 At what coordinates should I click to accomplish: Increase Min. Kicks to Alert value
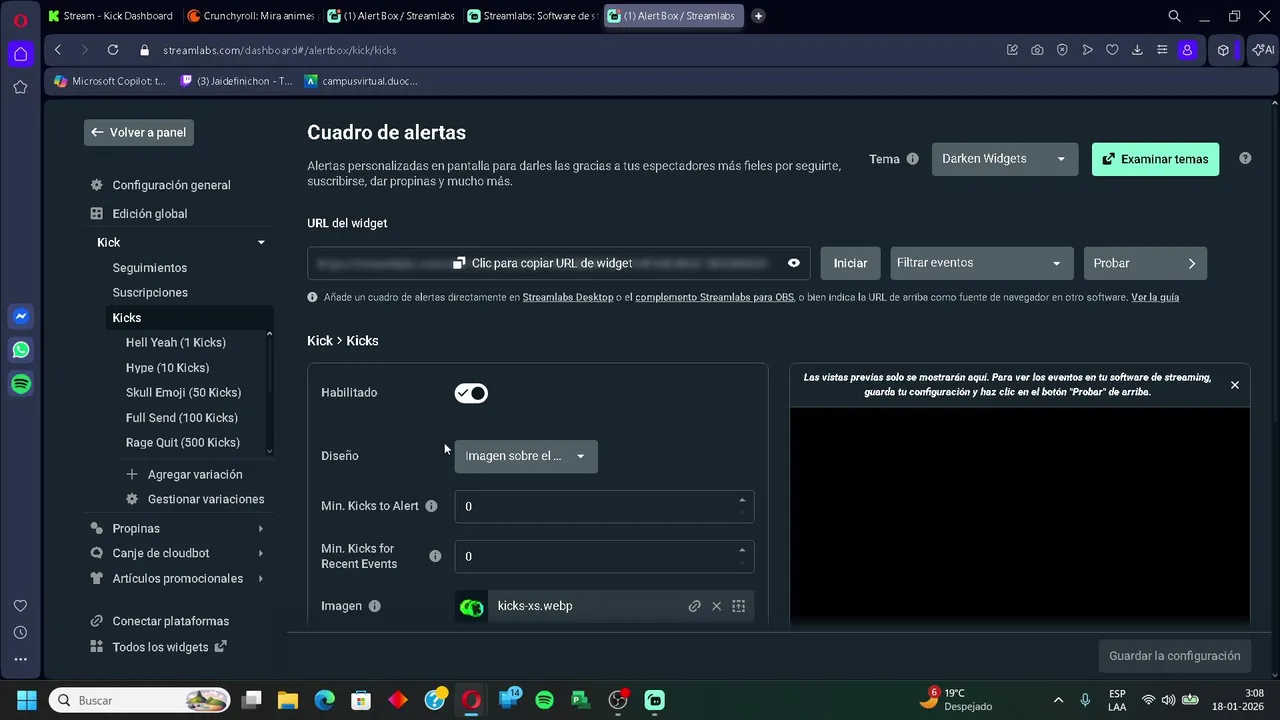coord(742,500)
